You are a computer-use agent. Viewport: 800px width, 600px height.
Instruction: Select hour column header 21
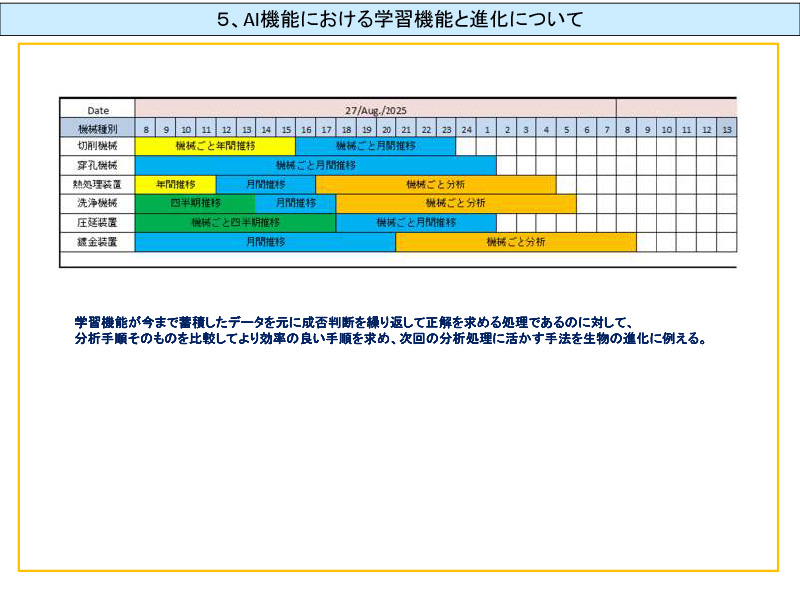coord(406,130)
